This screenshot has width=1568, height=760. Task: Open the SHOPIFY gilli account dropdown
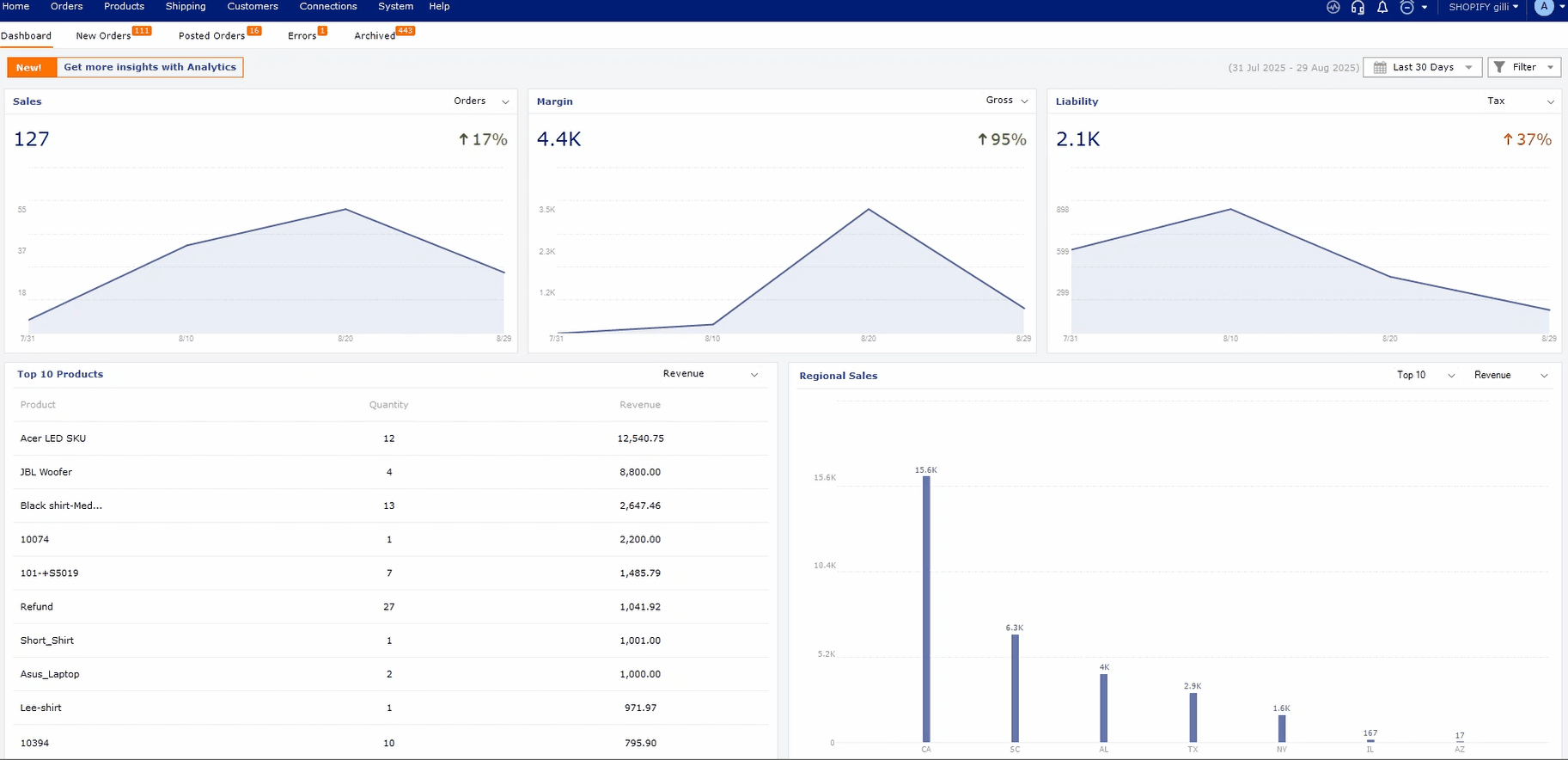pyautogui.click(x=1483, y=7)
